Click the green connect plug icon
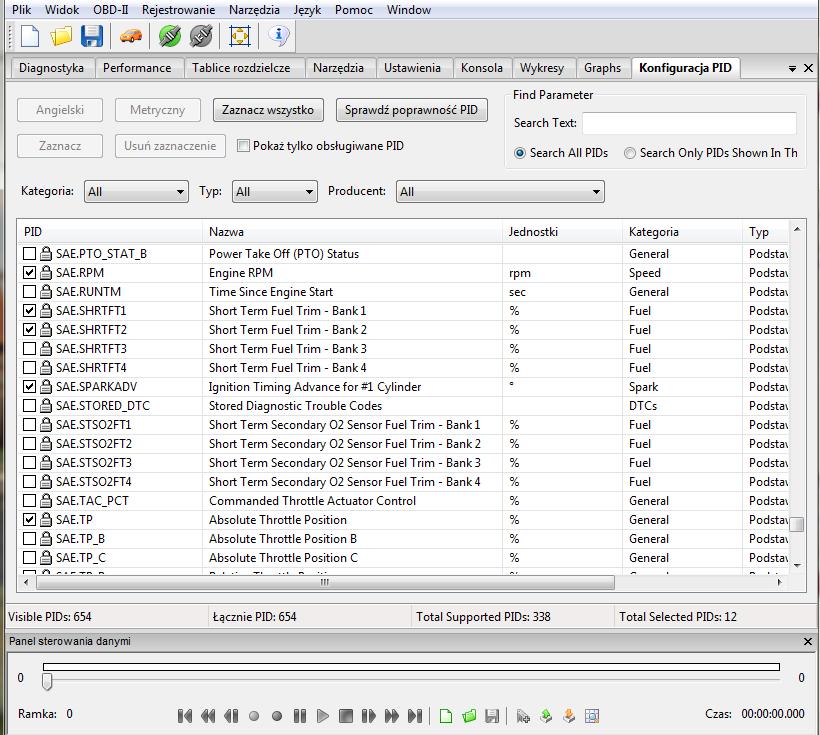Image resolution: width=820 pixels, height=735 pixels. coord(170,37)
